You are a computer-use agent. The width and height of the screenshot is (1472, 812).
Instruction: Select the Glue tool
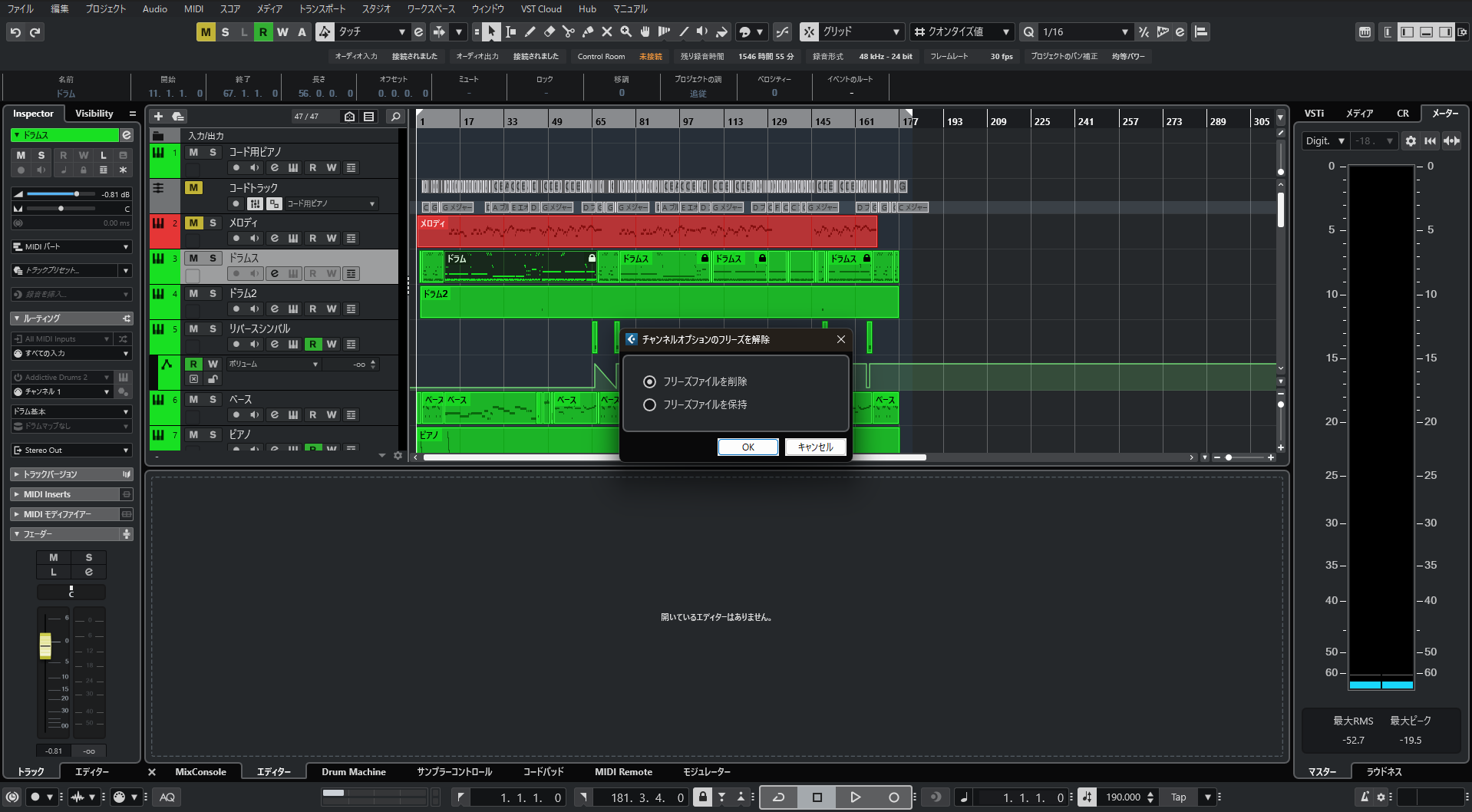(x=587, y=31)
